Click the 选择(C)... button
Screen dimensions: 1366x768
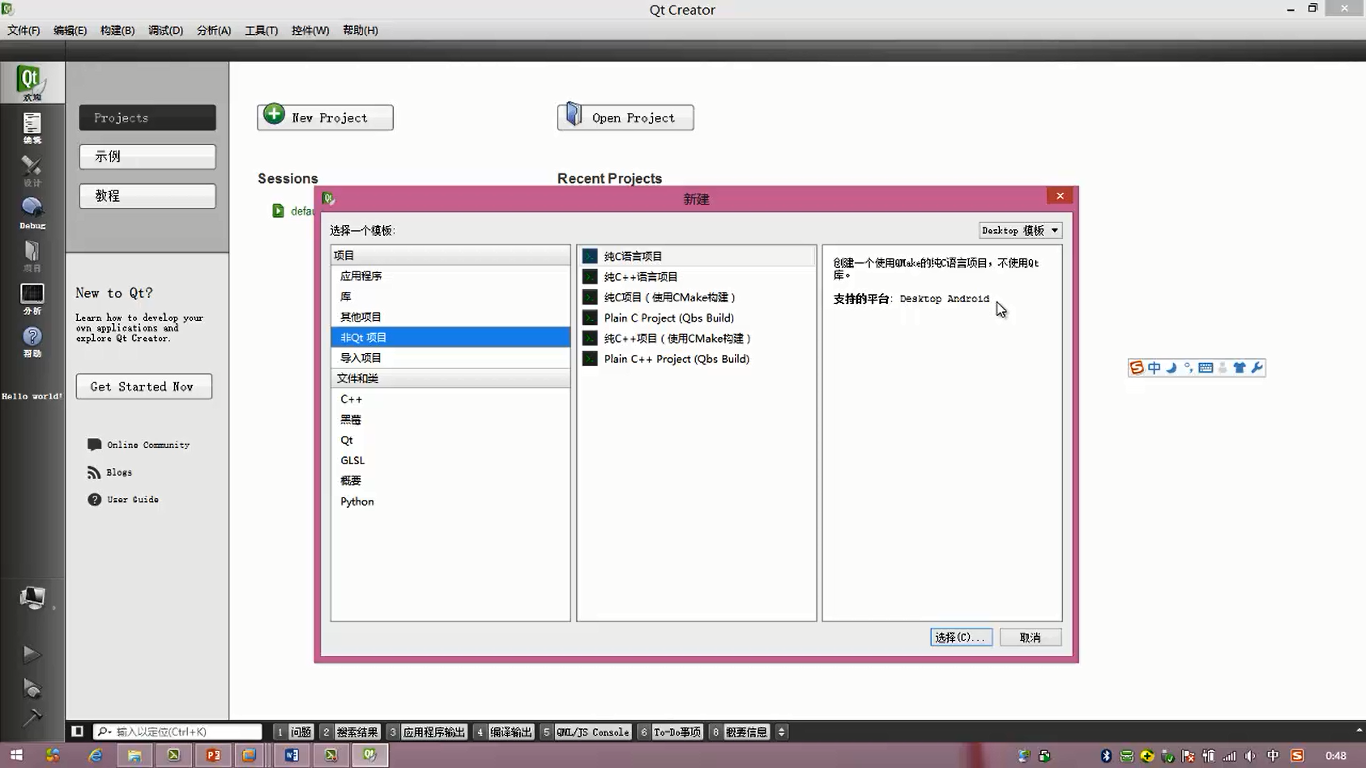click(x=961, y=637)
